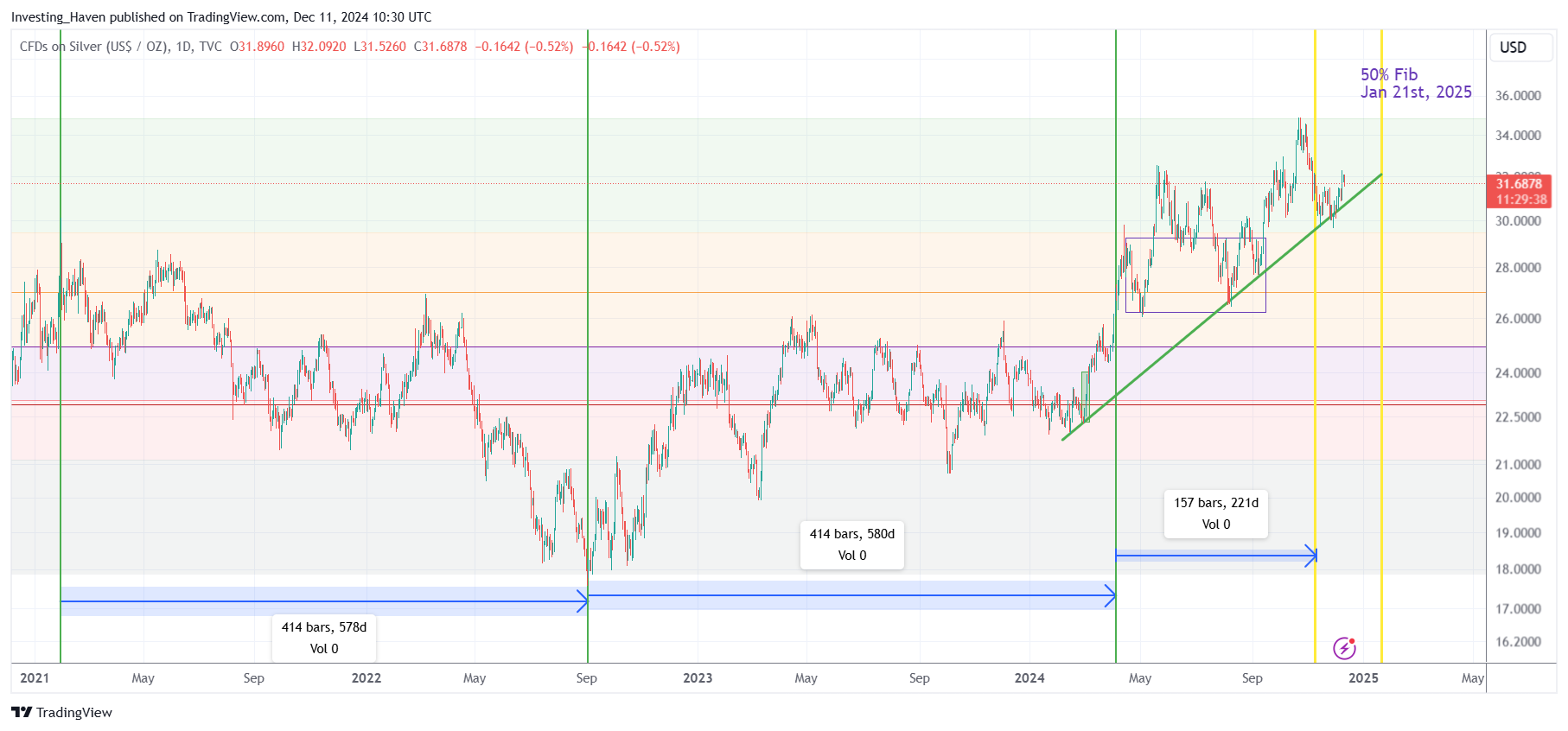The image size is (1568, 731).
Task: Click the '157 bars, 221d' measurement label
Action: pos(1216,513)
